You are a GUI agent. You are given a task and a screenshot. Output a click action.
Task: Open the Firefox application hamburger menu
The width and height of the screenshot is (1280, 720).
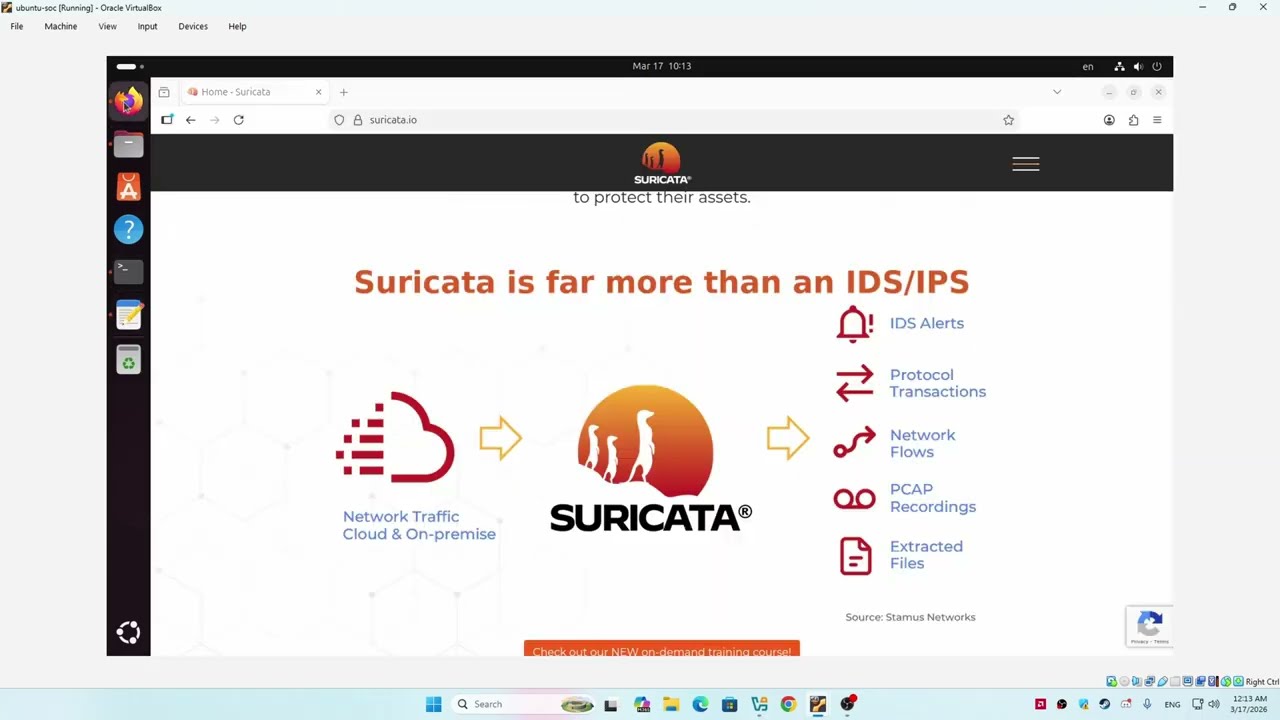point(1157,120)
